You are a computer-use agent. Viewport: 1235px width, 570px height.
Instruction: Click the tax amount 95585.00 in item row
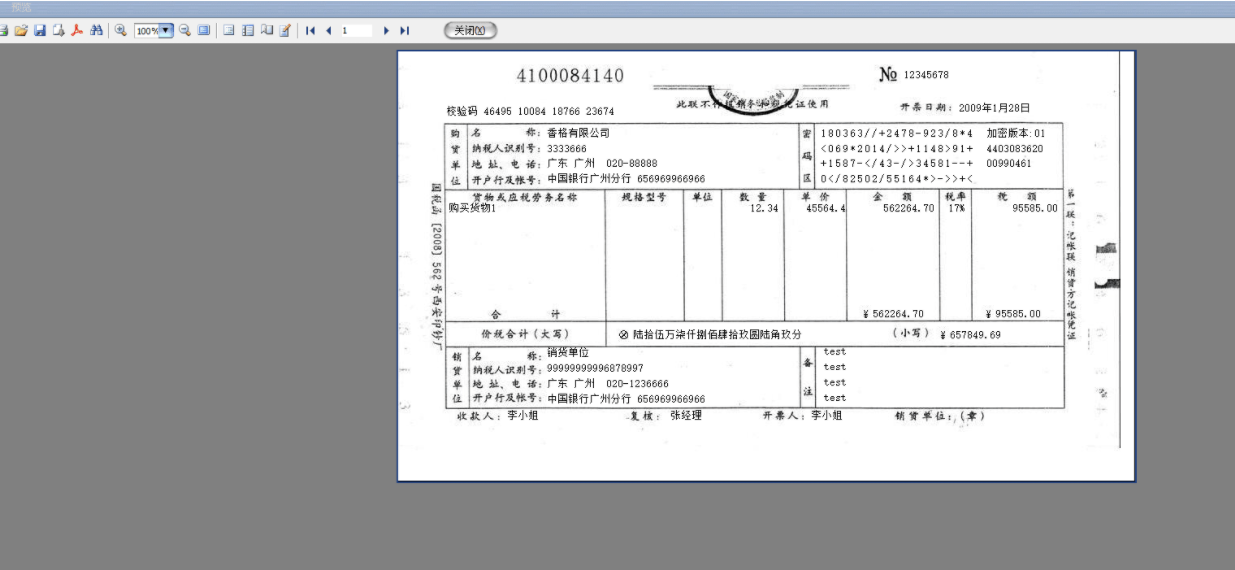[x=1035, y=209]
